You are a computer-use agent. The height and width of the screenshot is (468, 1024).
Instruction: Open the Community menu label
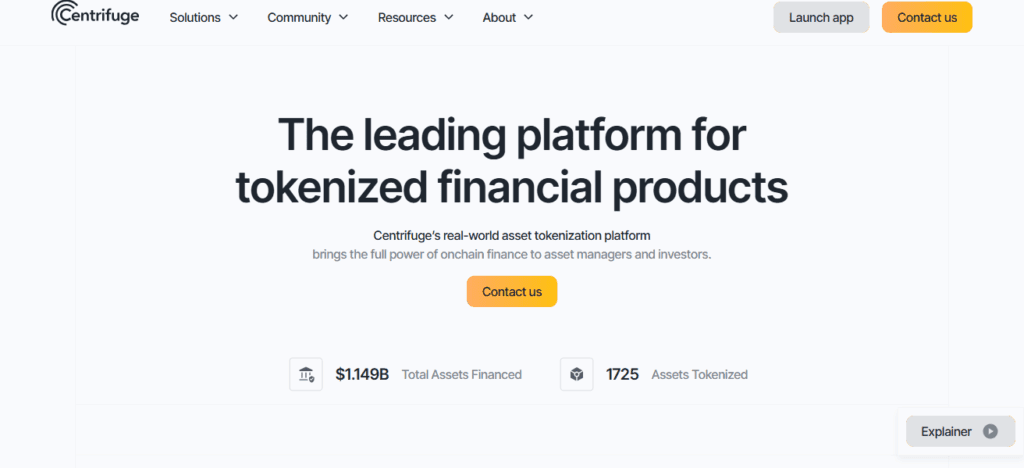(299, 17)
